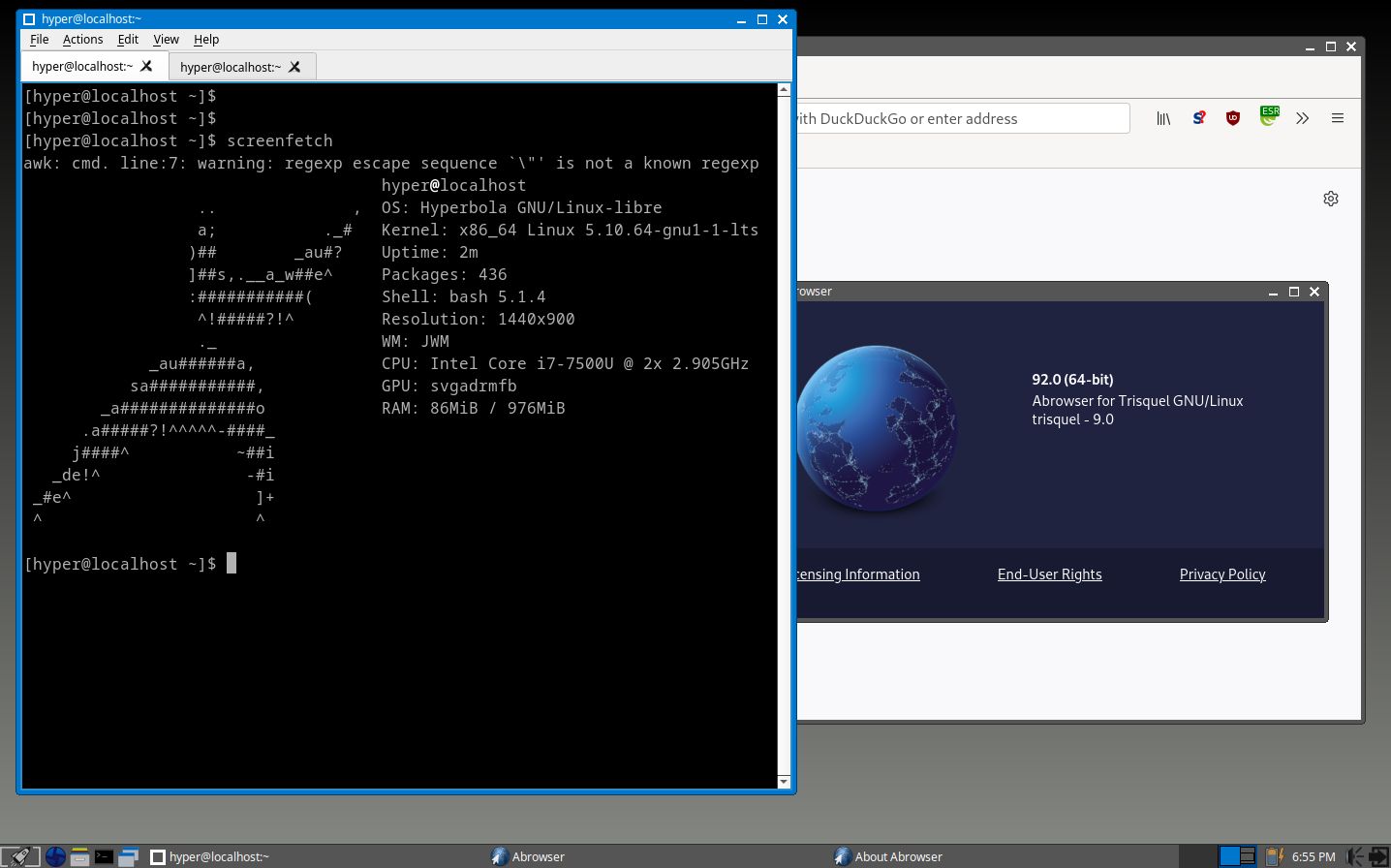
Task: Open the Library icon in Abrowser toolbar
Action: coord(1163,118)
